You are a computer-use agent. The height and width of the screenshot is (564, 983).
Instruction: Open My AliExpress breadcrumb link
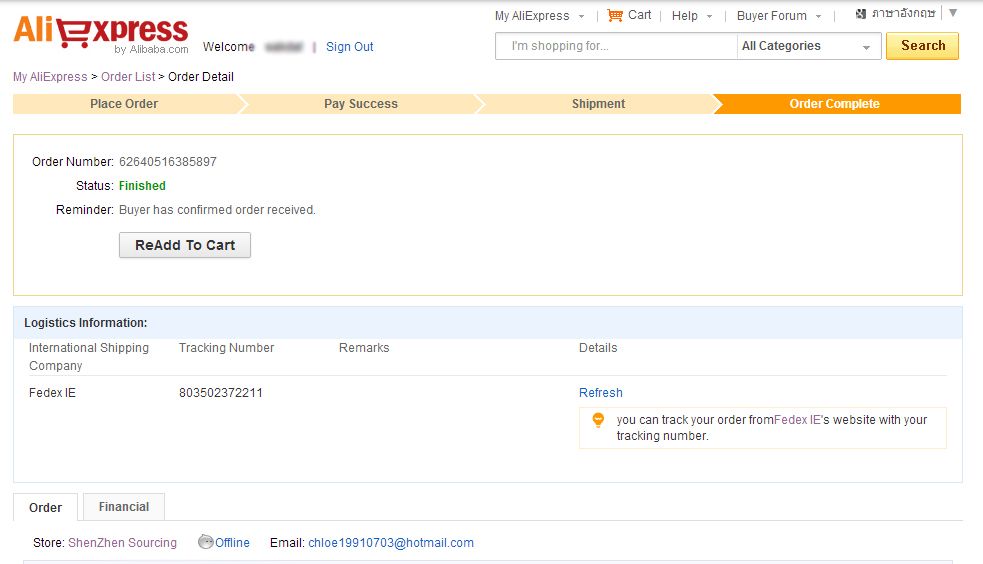click(50, 76)
